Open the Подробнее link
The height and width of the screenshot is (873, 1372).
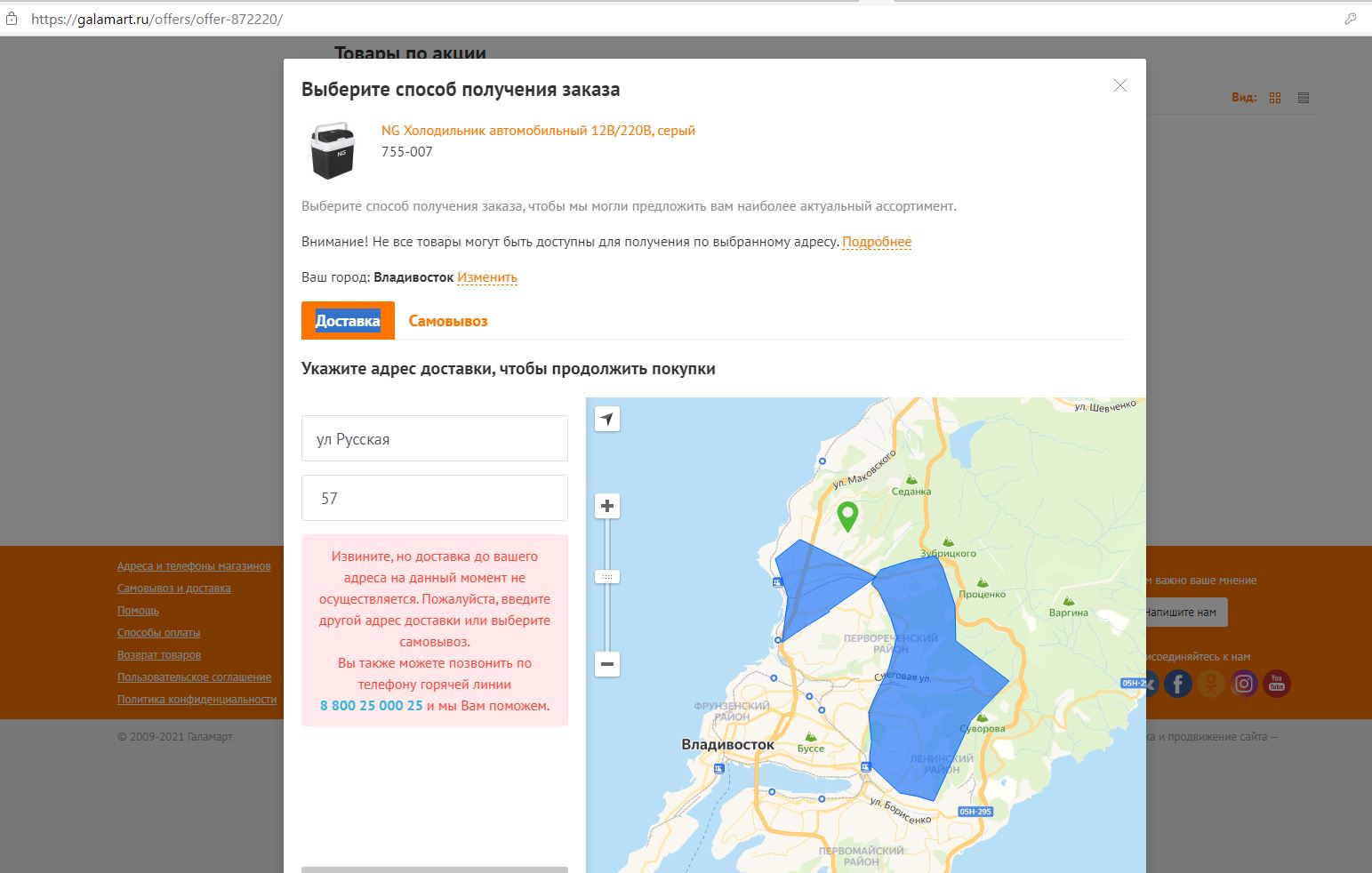[x=876, y=242]
